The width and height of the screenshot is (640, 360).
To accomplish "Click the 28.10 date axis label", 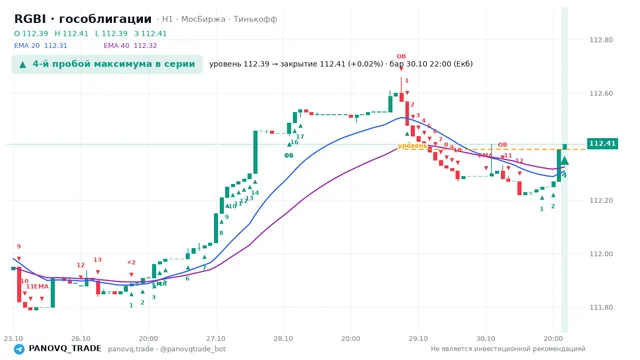I will (x=283, y=338).
